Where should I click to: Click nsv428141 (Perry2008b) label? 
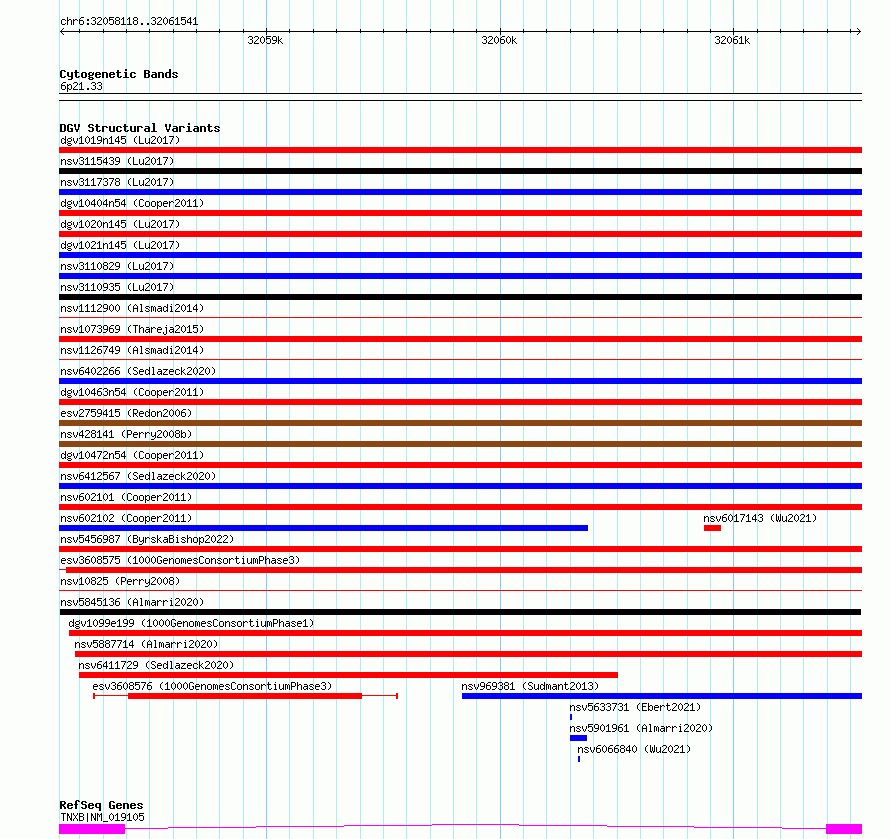click(x=126, y=434)
